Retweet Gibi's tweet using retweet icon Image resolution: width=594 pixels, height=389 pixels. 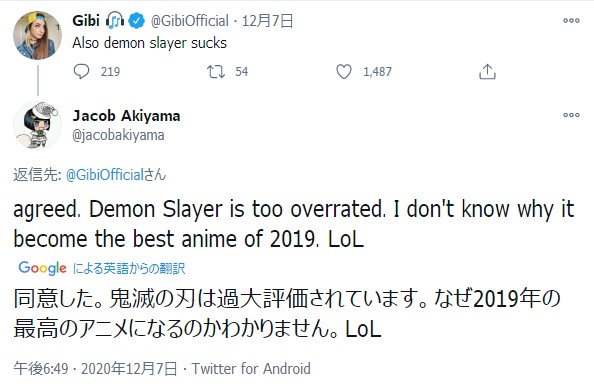(216, 72)
